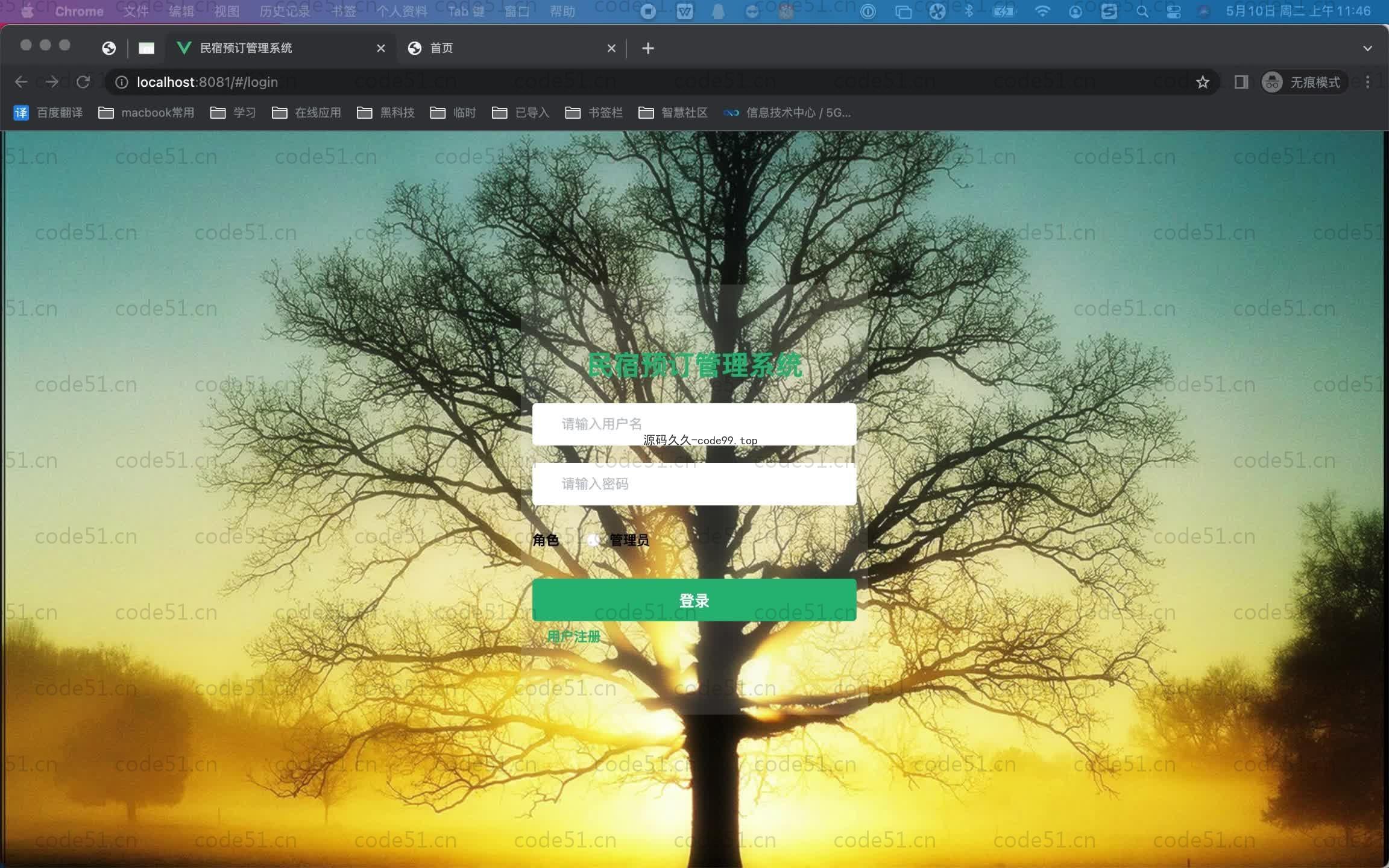
Task: Open the 个人资料 menu
Action: pyautogui.click(x=402, y=11)
